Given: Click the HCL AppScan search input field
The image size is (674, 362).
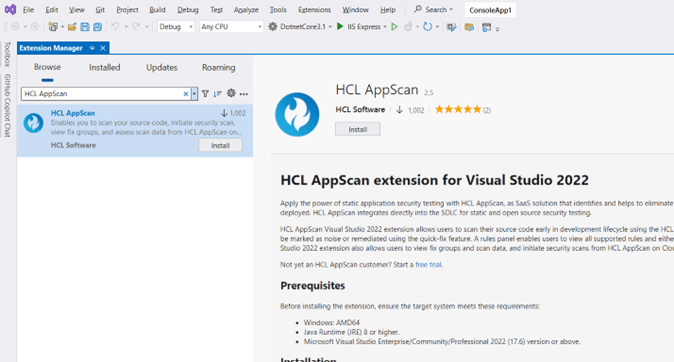Looking at the screenshot, I should (x=103, y=94).
